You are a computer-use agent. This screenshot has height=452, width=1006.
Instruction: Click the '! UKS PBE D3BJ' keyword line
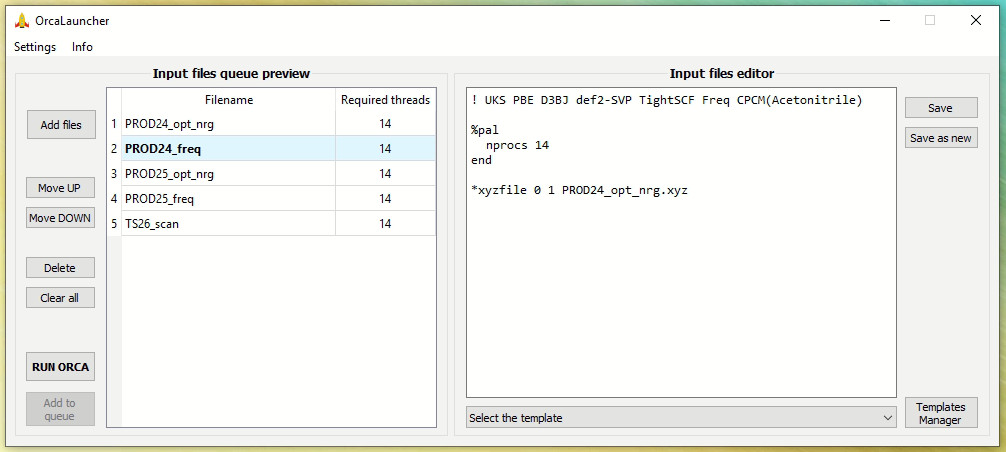coord(667,100)
